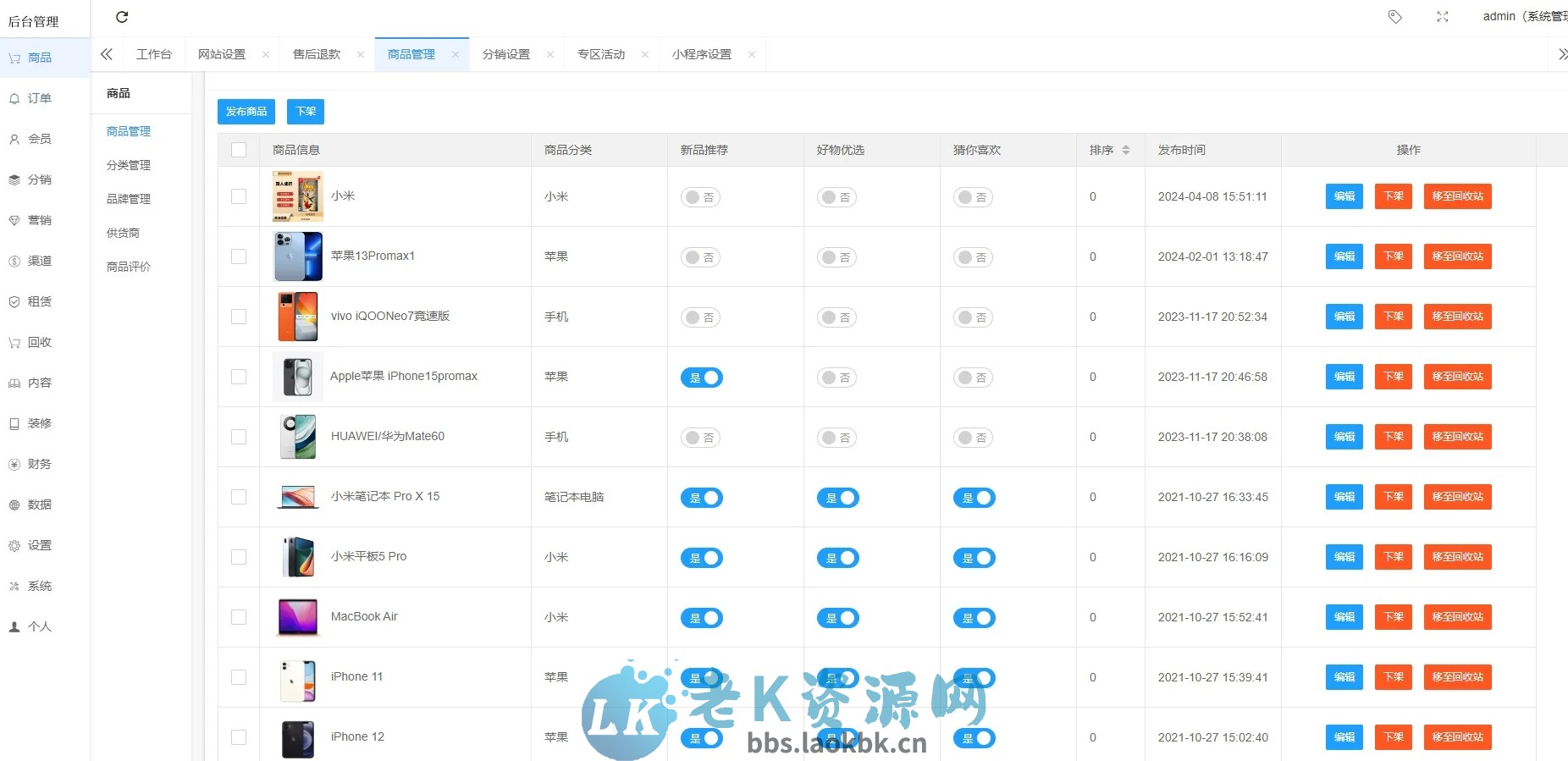The width and height of the screenshot is (1568, 761).
Task: Toggle 好物优选 switch for HUAWEI/华为Mate60
Action: coord(836,438)
